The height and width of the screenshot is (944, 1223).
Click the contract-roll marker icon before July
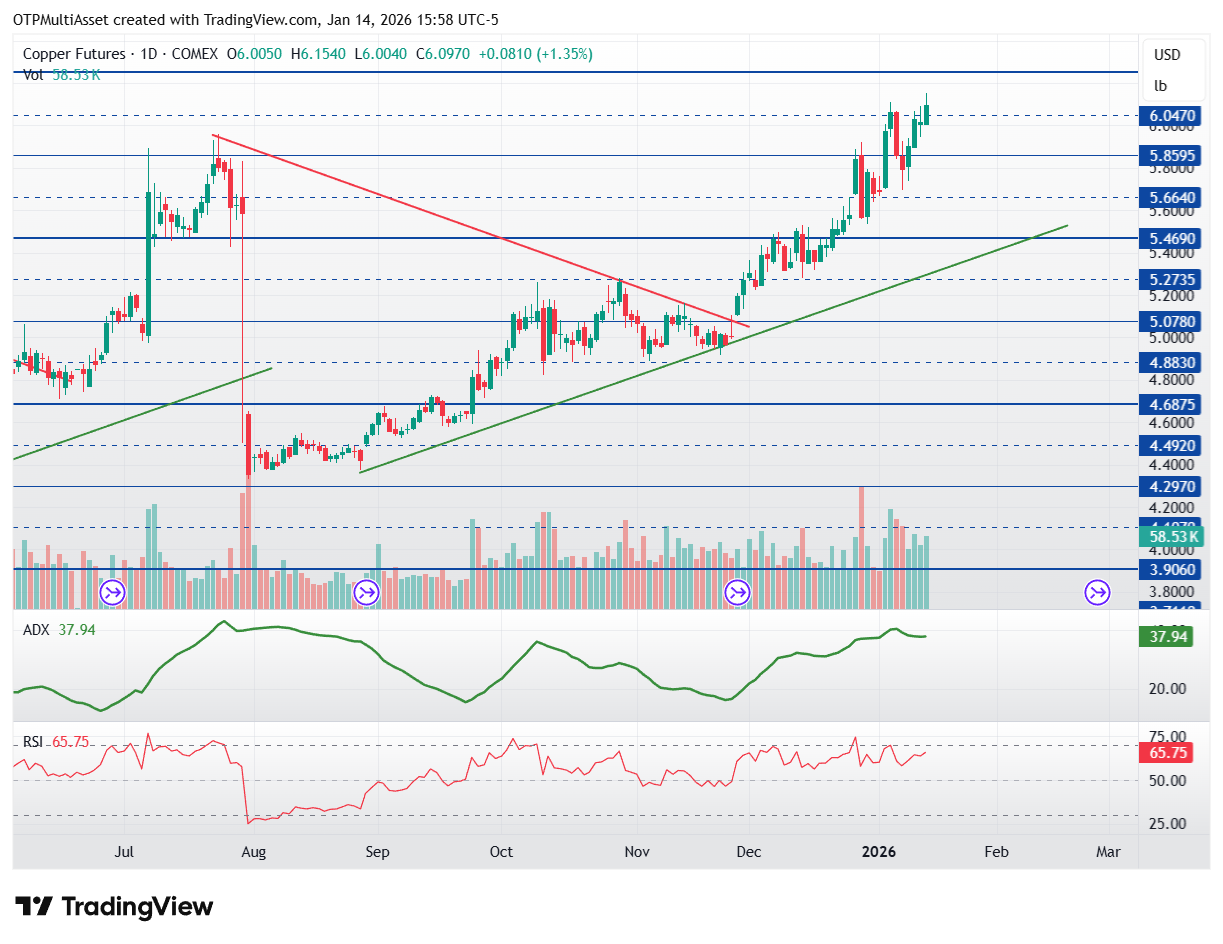111,593
